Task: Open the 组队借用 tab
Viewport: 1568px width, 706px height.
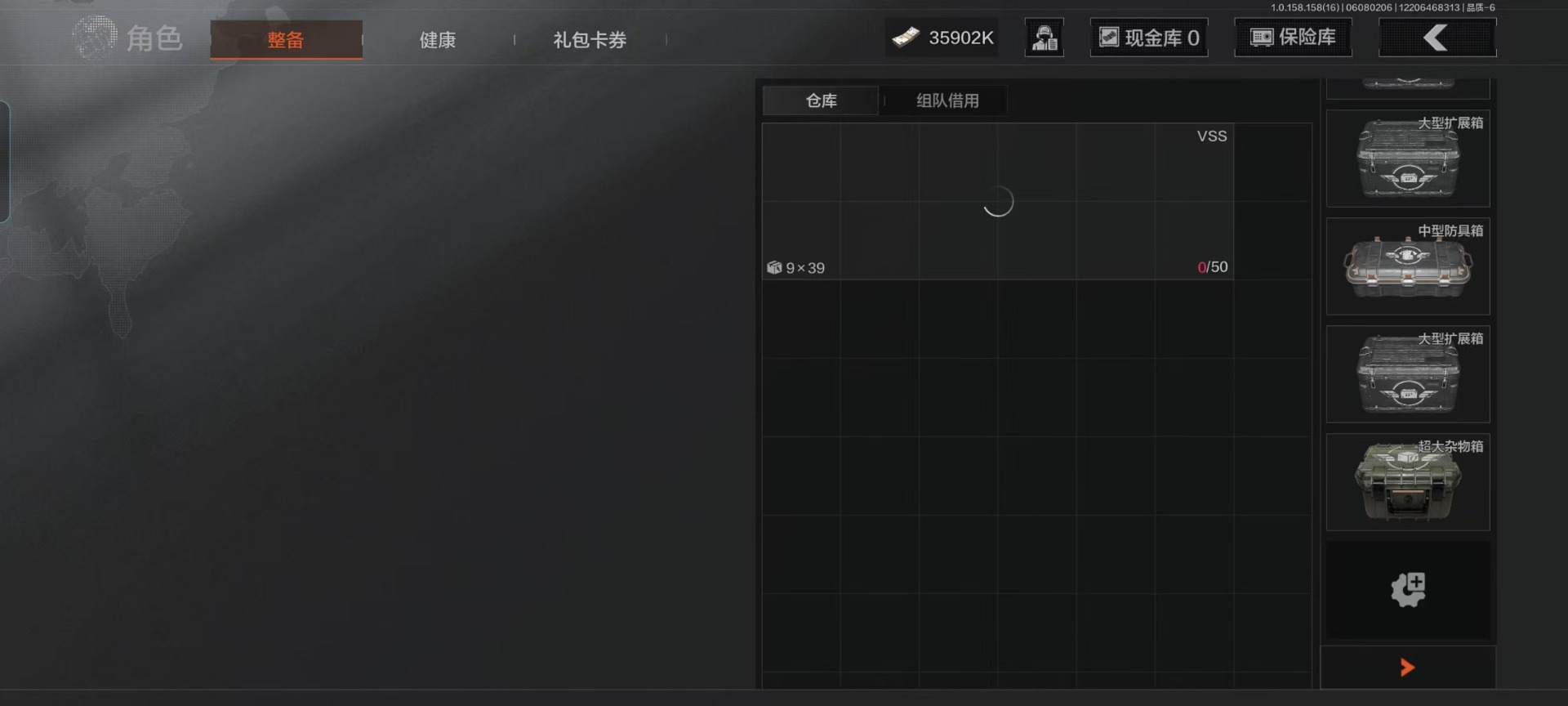Action: [947, 101]
